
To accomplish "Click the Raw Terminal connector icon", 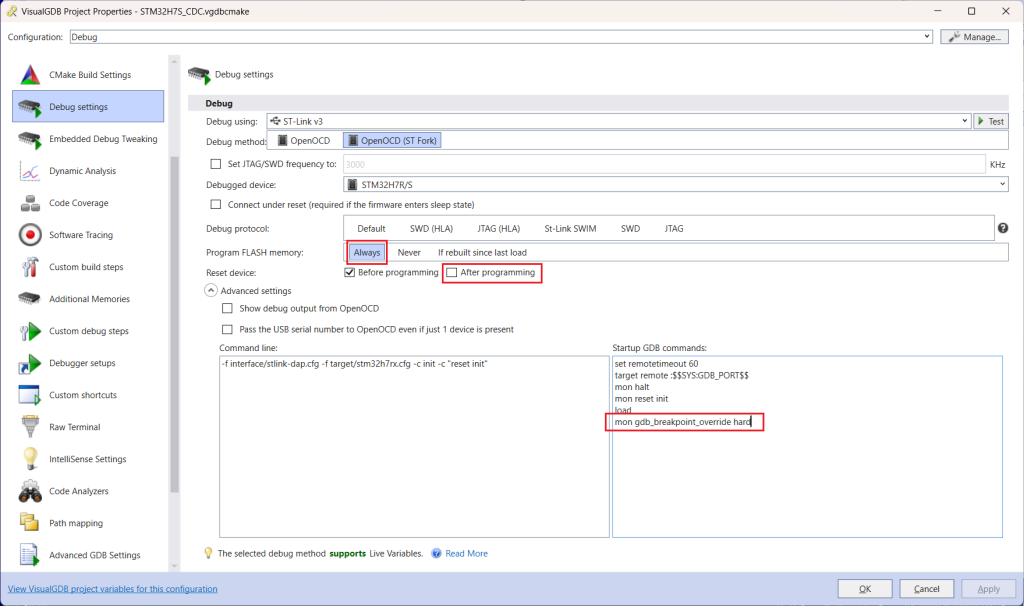I will click(30, 427).
